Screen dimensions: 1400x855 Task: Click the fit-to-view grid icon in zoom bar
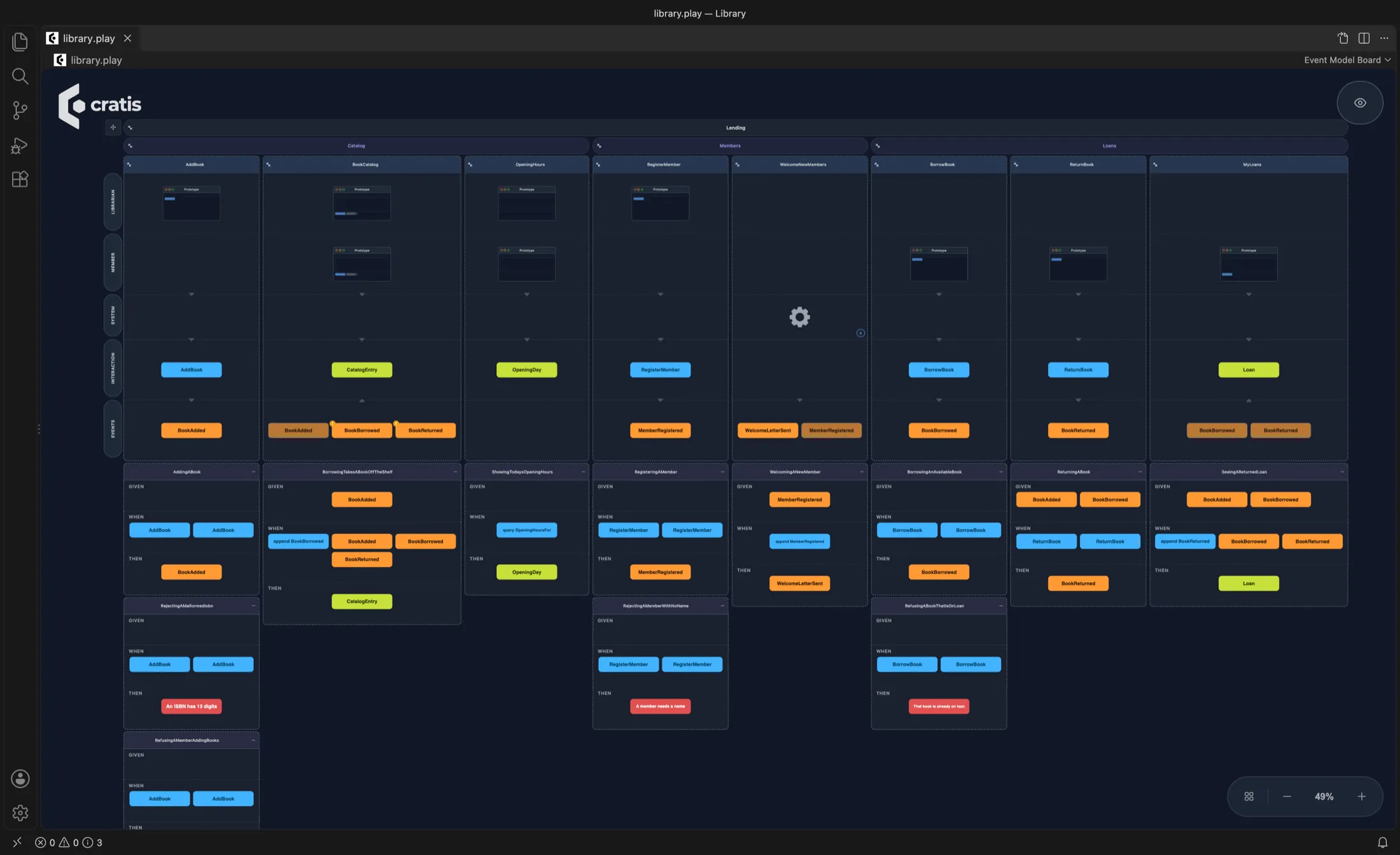(1249, 796)
